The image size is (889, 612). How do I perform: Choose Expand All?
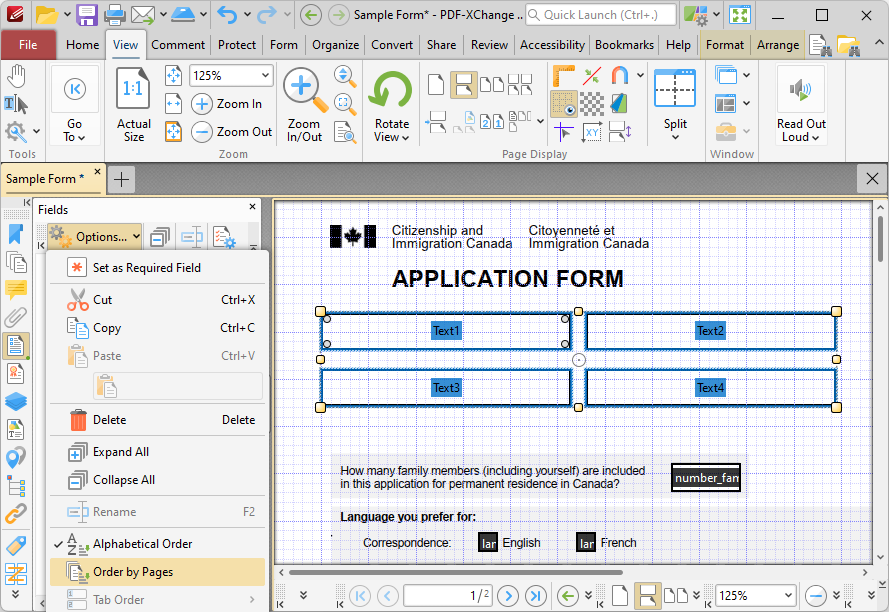coord(157,452)
